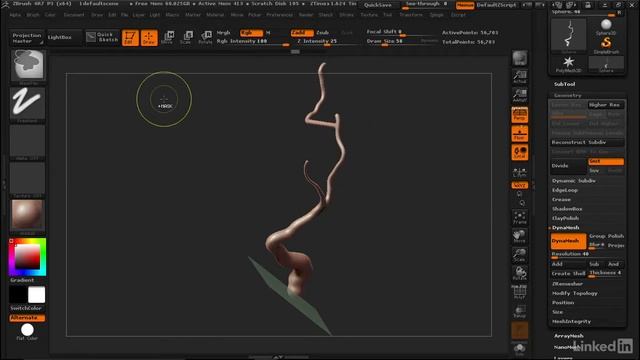Activate Edit mode button
The image size is (640, 360).
[130, 38]
